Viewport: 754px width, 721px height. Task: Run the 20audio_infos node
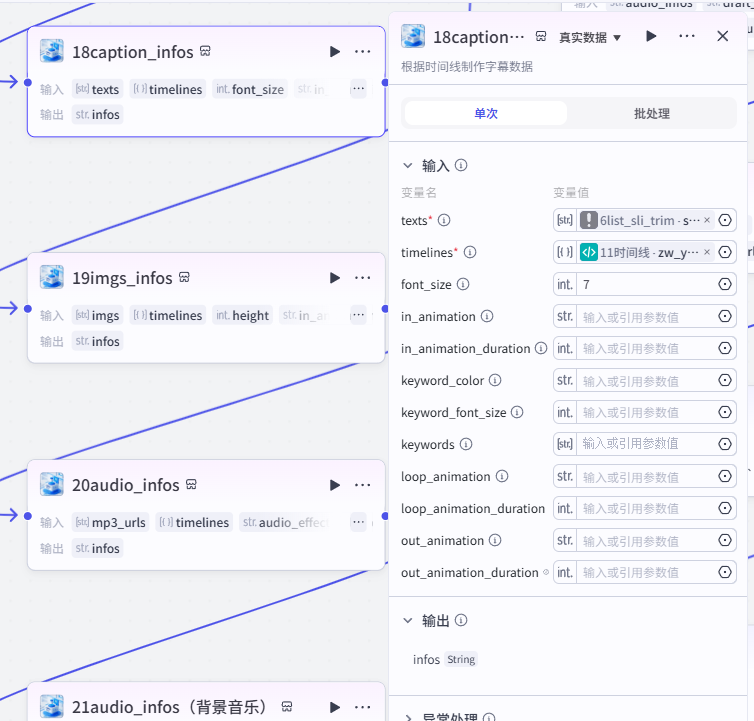click(335, 485)
